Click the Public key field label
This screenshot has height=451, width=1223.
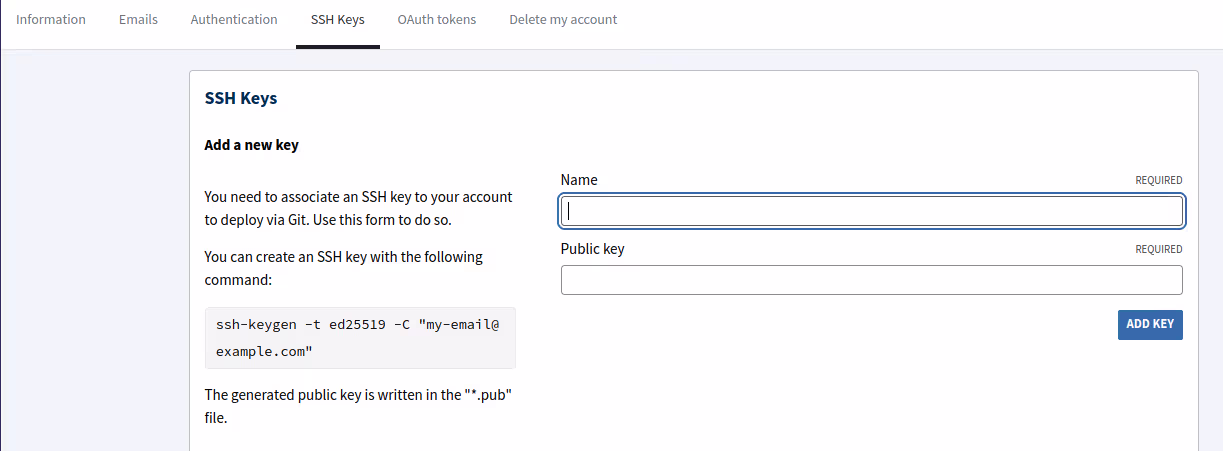tap(592, 249)
